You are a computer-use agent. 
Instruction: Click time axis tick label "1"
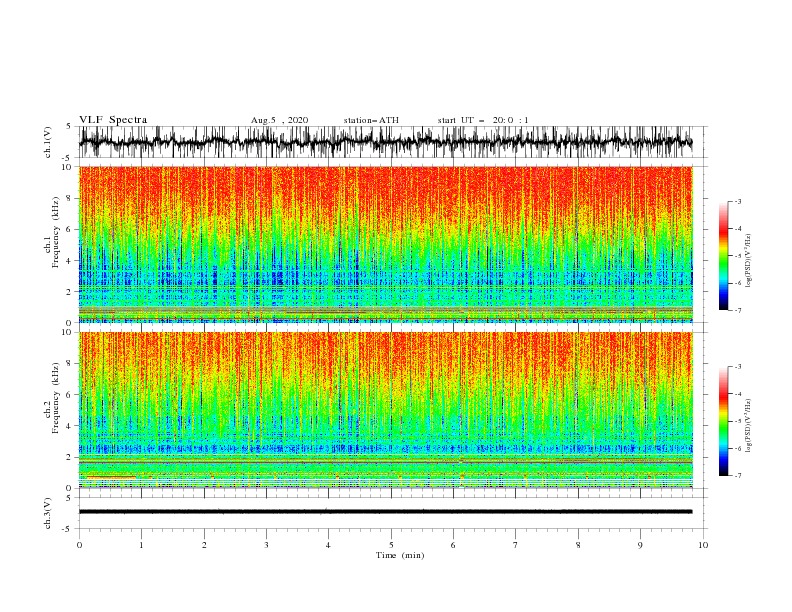[x=141, y=545]
